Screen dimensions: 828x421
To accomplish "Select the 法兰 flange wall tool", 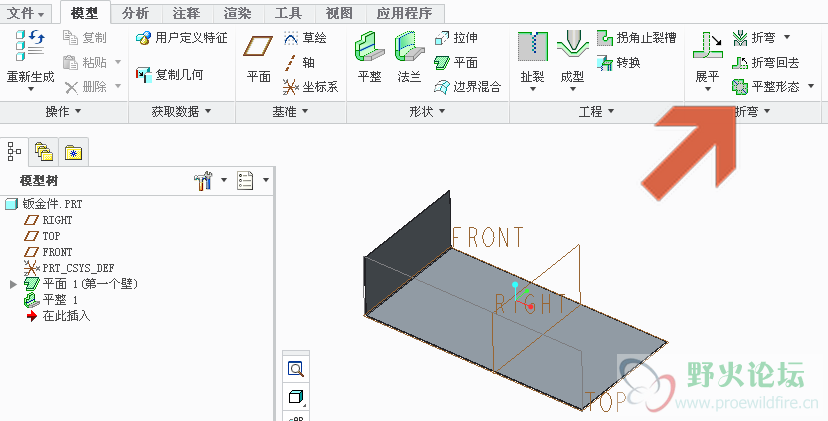I will coord(409,57).
